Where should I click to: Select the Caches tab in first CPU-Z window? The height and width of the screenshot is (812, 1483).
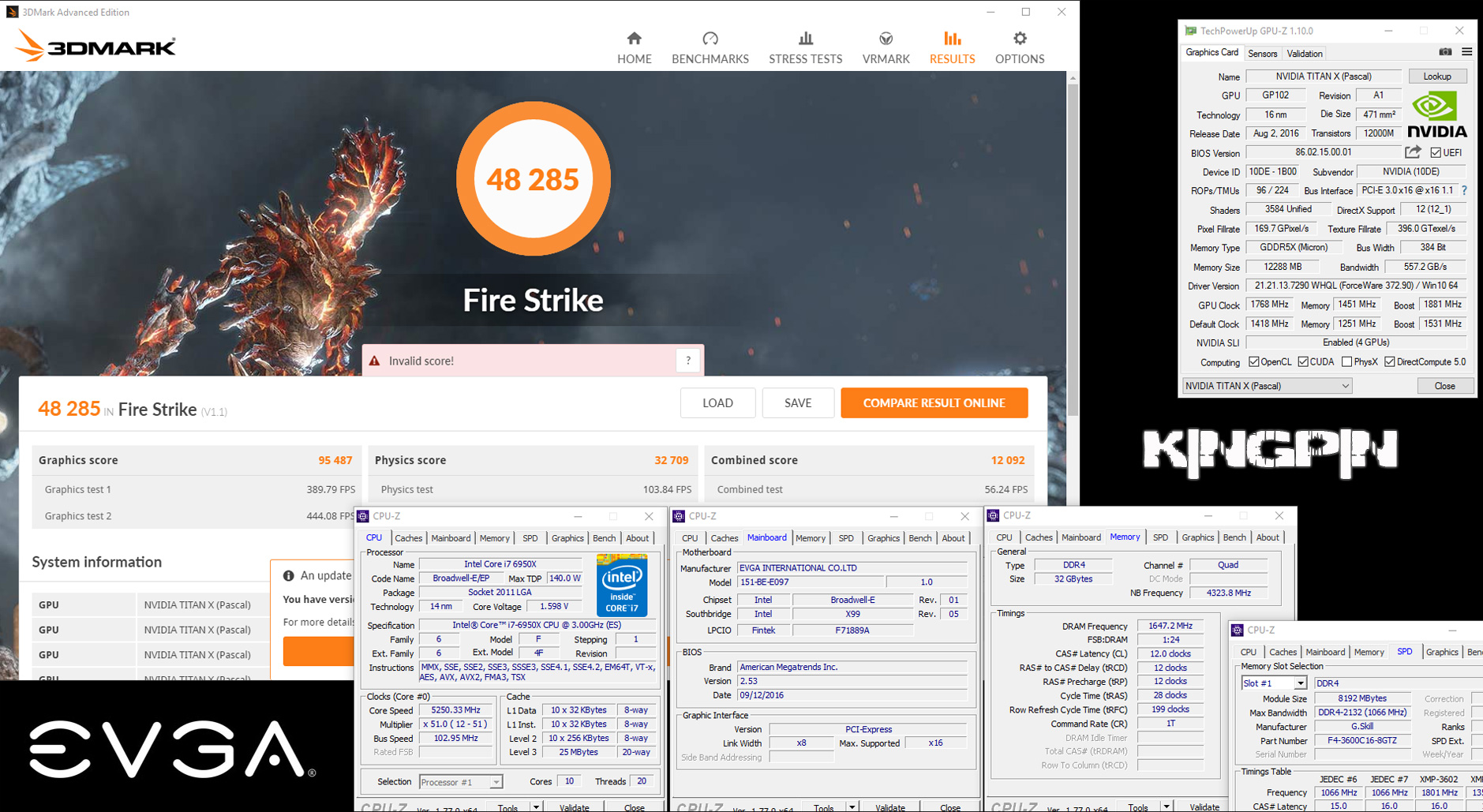click(408, 538)
